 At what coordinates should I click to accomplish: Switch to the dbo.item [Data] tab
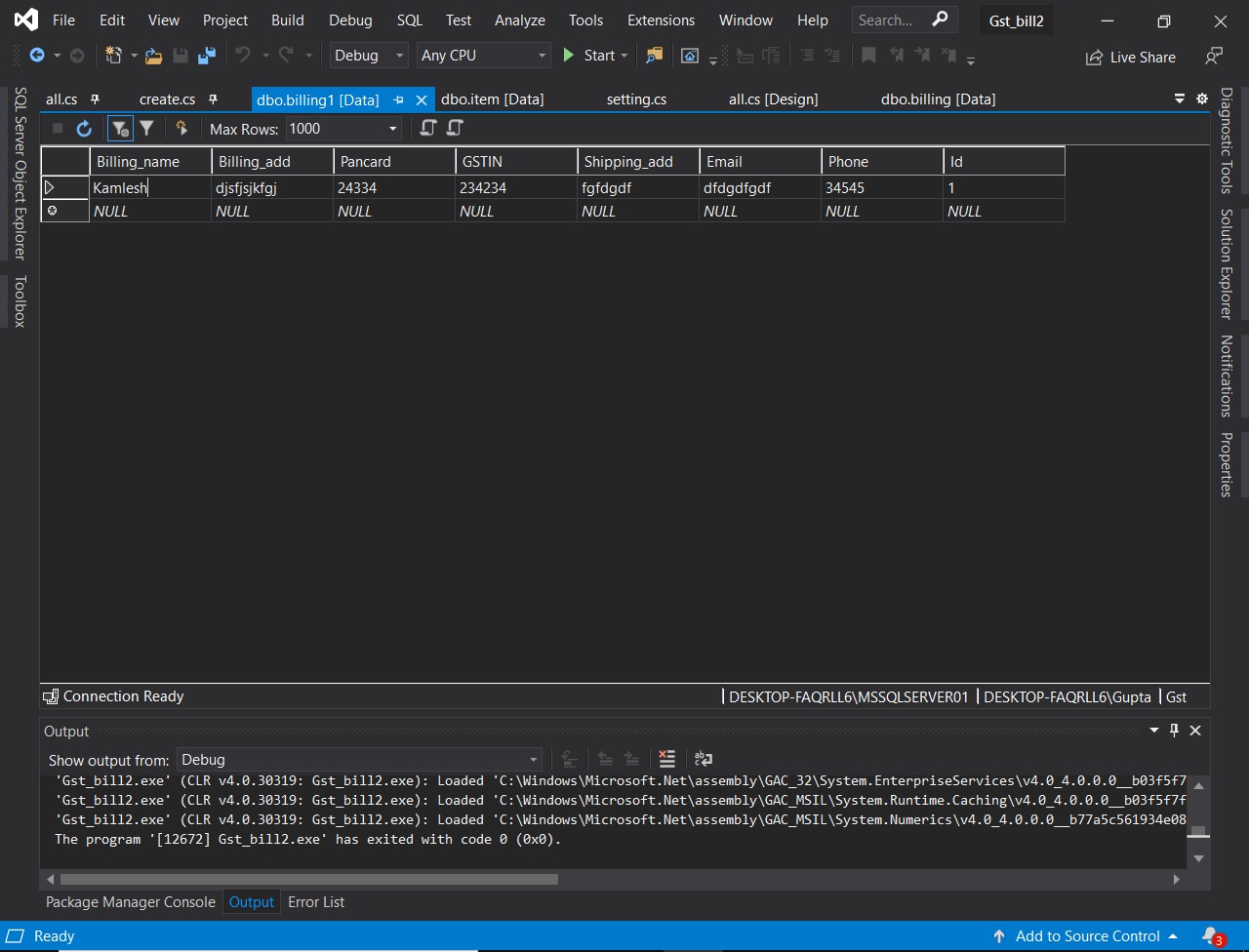(x=493, y=99)
